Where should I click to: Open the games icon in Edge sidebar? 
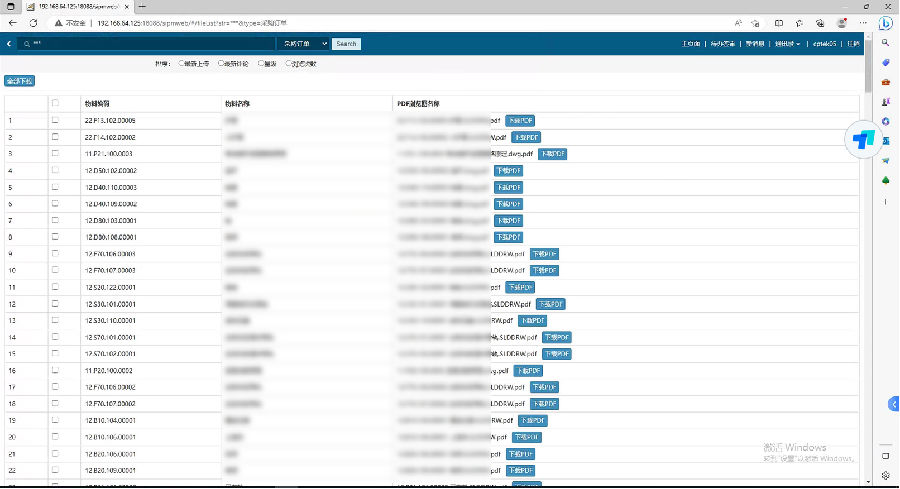[x=886, y=102]
